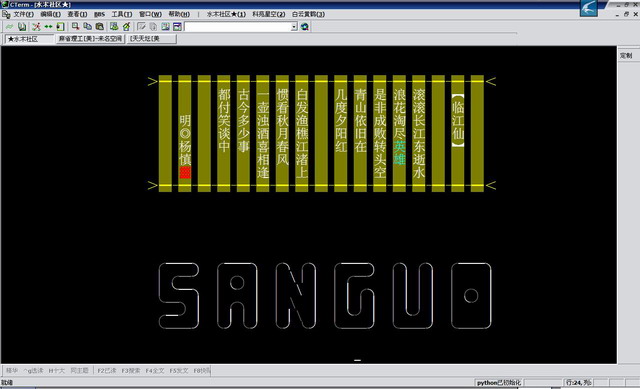Select 科苑星空(2) in the menu bar
Screen dimensions: 640x389
click(269, 14)
